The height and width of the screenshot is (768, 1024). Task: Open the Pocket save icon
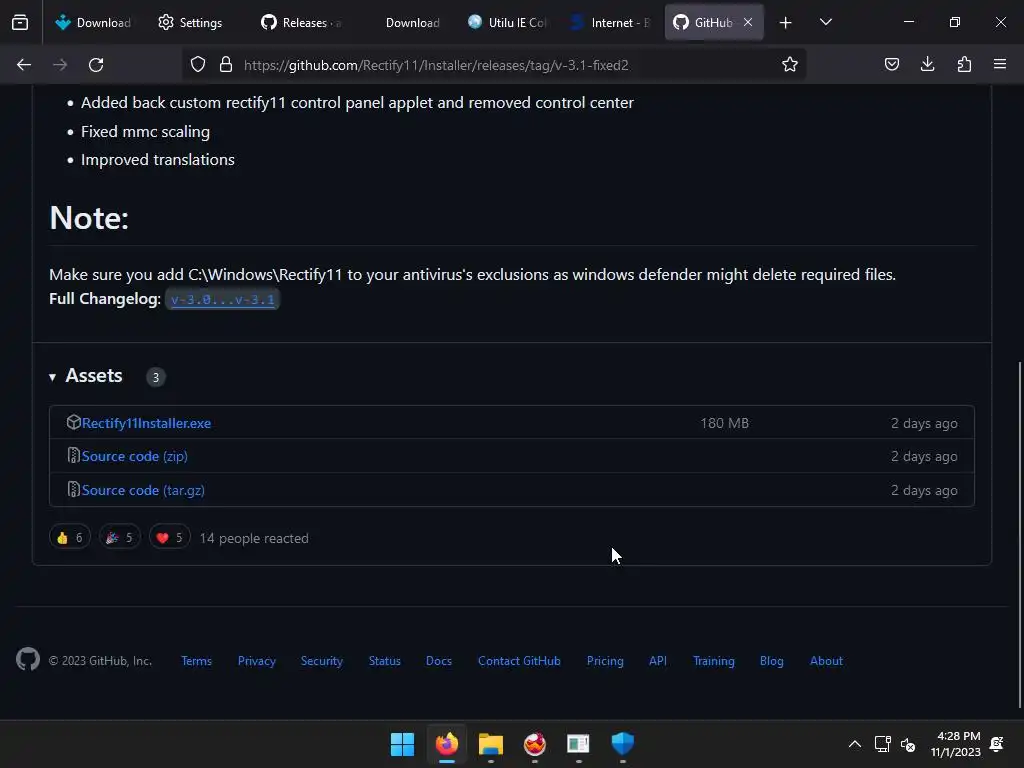(x=891, y=65)
